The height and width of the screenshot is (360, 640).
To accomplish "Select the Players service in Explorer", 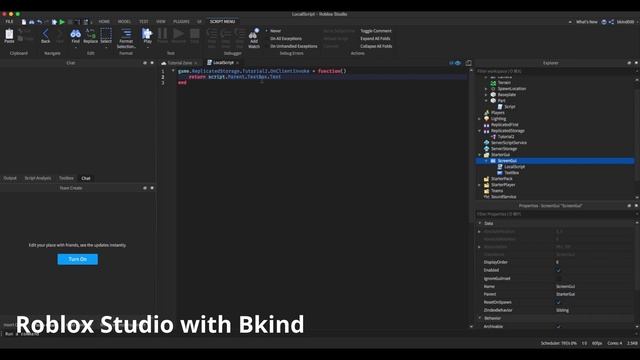I will (498, 113).
